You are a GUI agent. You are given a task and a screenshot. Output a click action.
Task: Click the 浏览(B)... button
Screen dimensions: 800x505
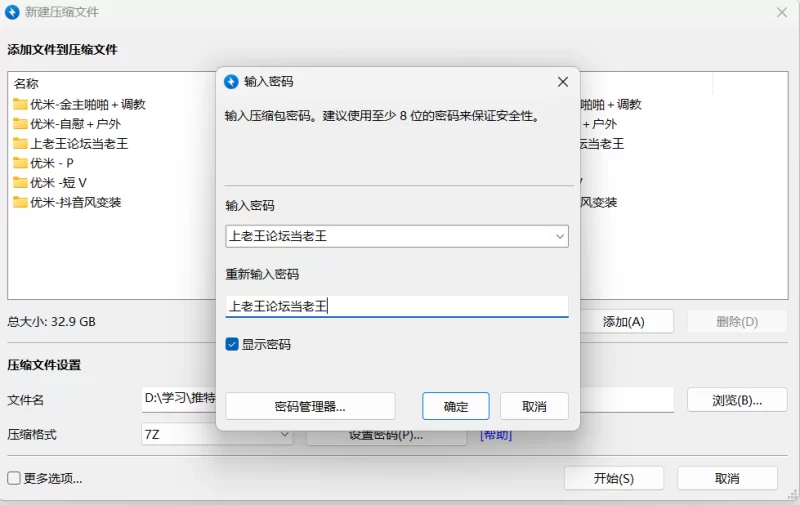[x=737, y=400]
